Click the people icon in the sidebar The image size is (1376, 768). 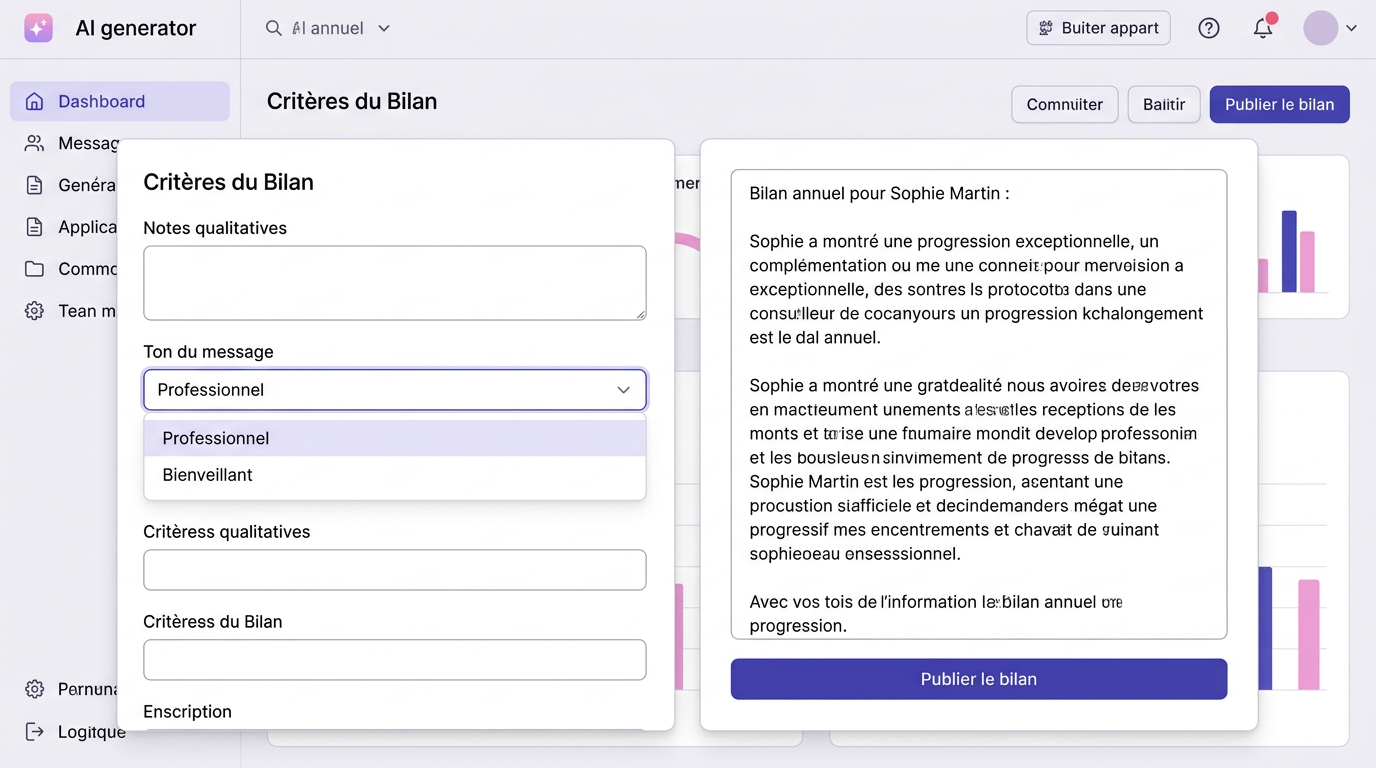(x=35, y=143)
